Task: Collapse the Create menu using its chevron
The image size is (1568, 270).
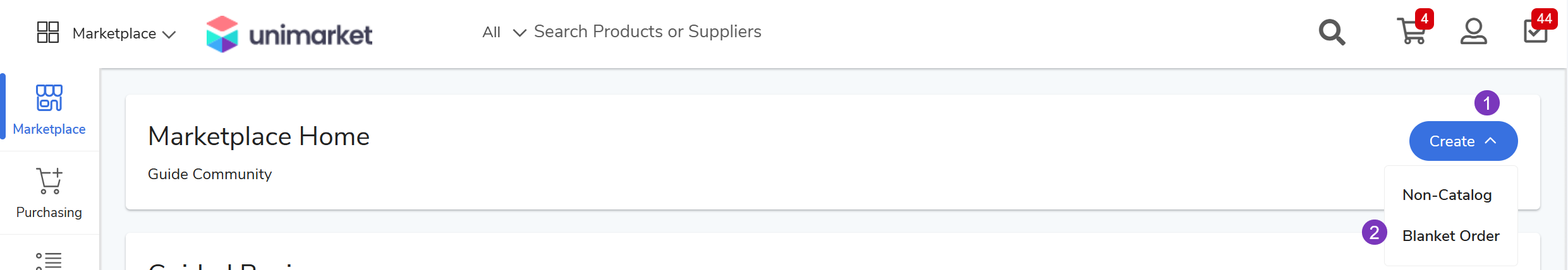Action: (1490, 141)
